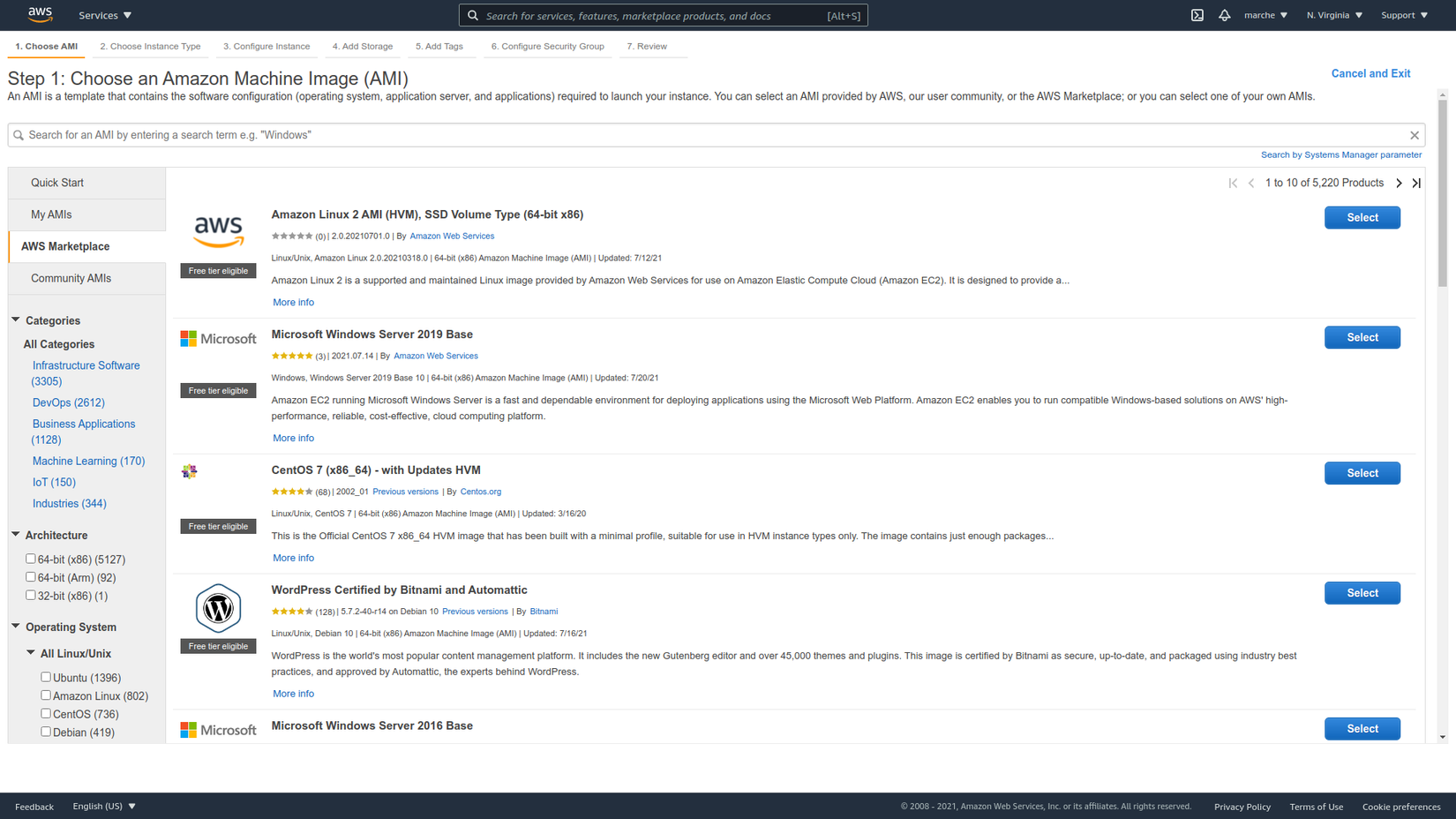Collapse the All Linux/Unix group
The height and width of the screenshot is (819, 1456).
point(31,653)
